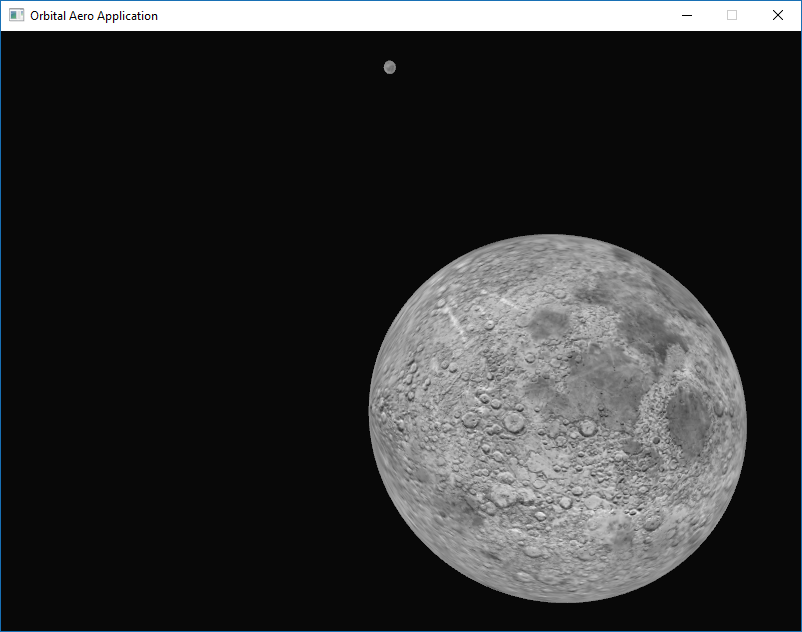Click the 'Orbital Aero Application' title text
Image resolution: width=802 pixels, height=632 pixels.
(x=93, y=15)
